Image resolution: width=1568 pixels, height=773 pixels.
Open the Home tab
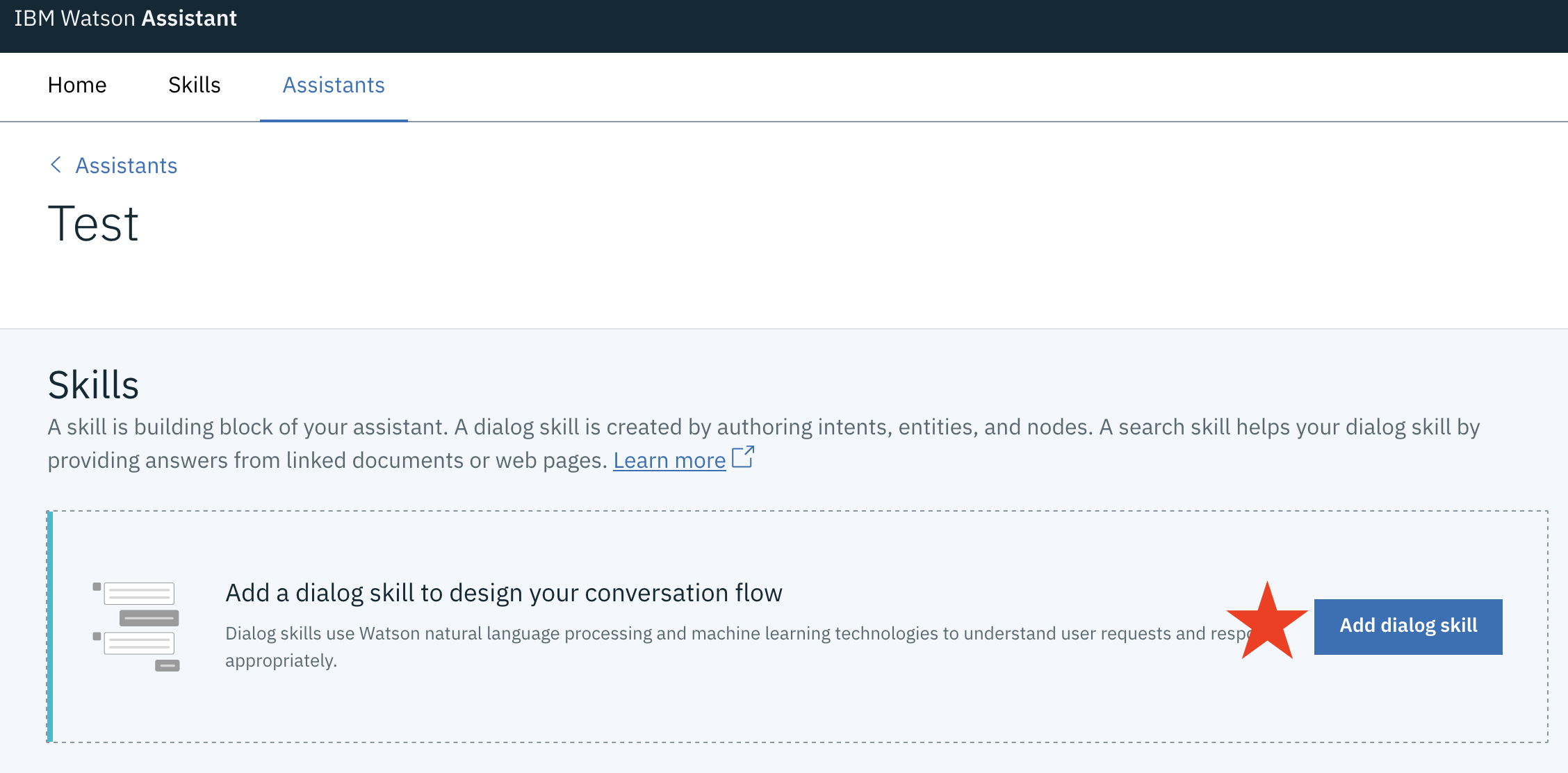click(x=77, y=85)
